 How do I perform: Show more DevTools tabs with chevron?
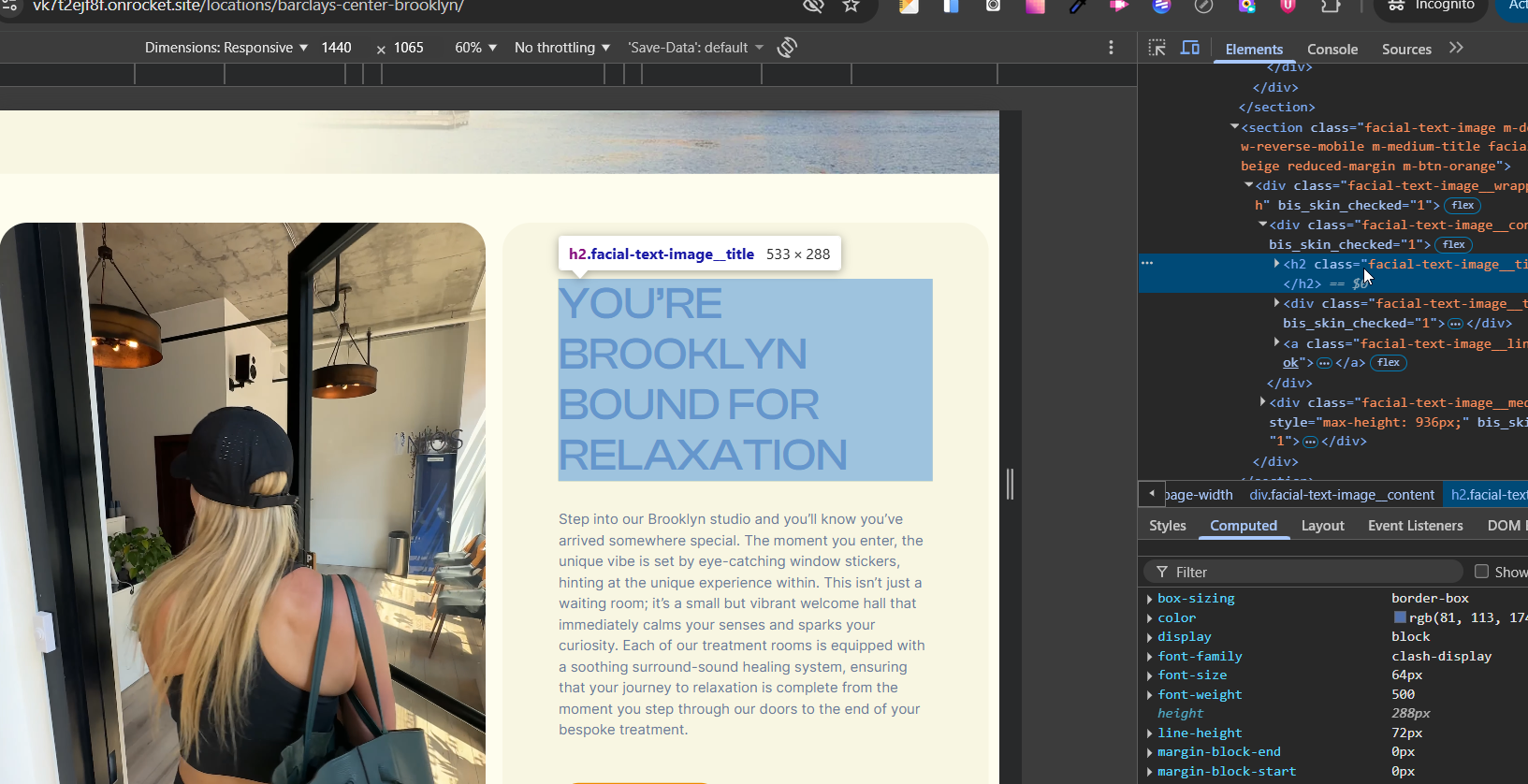tap(1456, 48)
